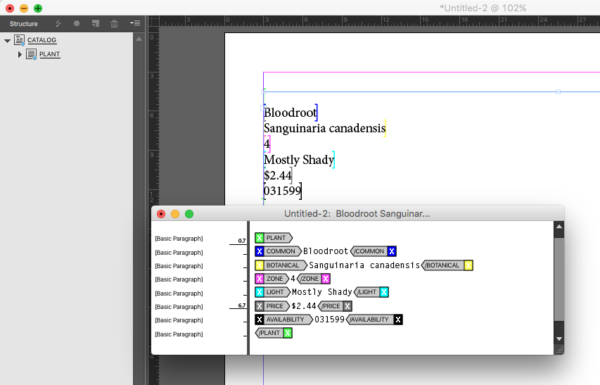Screen dimensions: 600x385
Task: Click 'Sanguinaria canadensis' on the document page
Action: (324, 128)
